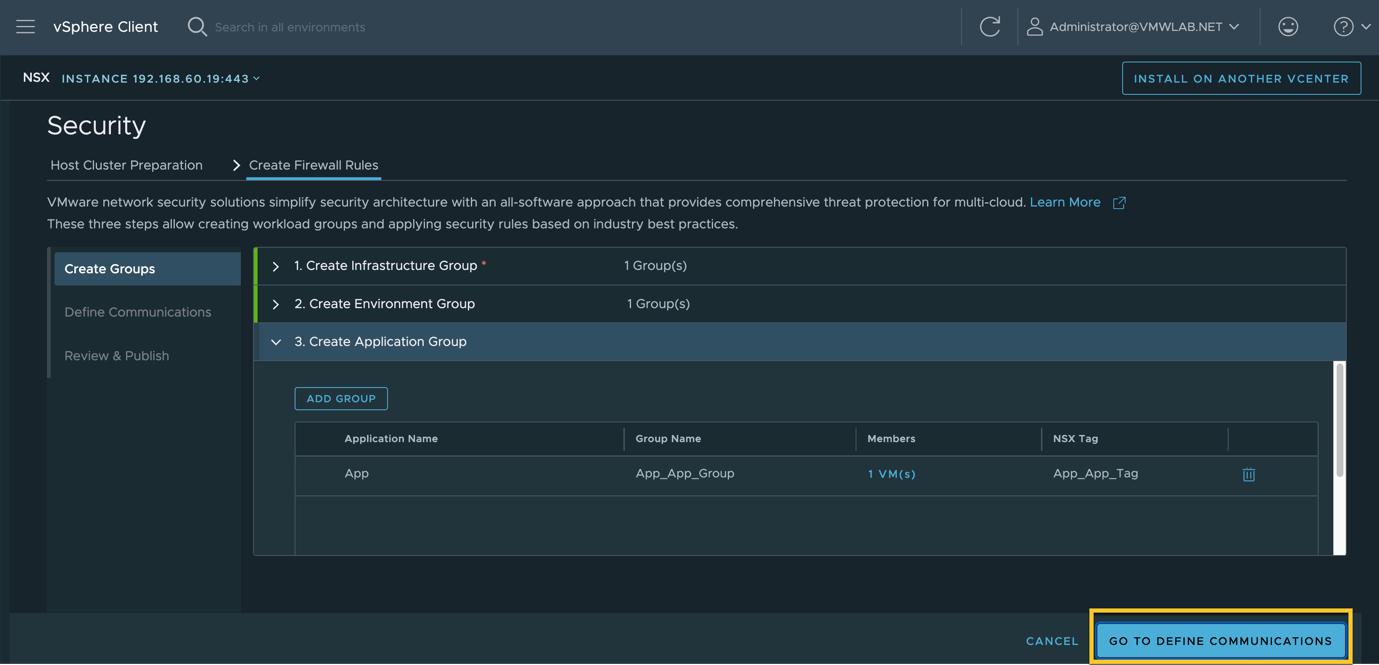This screenshot has width=1379, height=665.
Task: Delete the App_App_Group row with trash icon
Action: click(1249, 475)
